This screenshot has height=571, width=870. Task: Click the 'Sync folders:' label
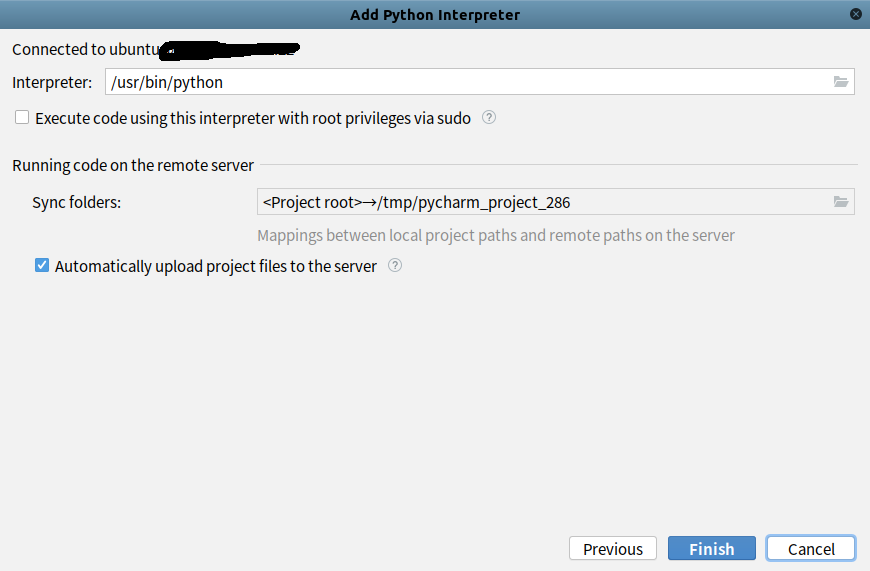(x=76, y=202)
